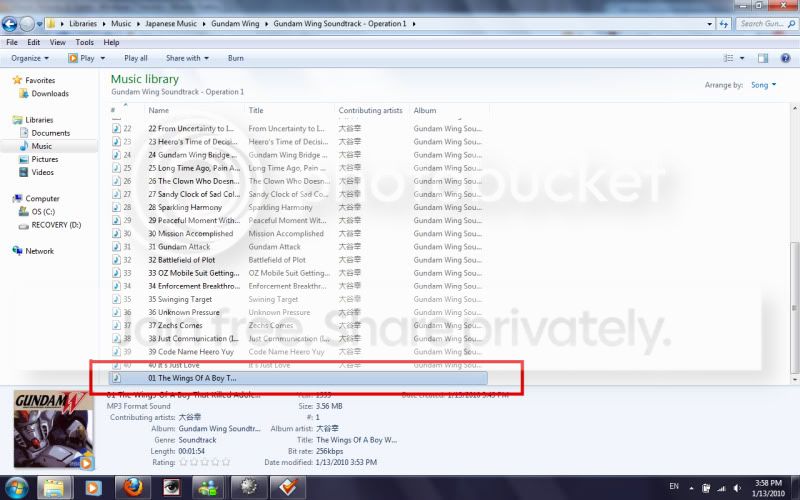Select the Music library in sidebar
This screenshot has width=800, height=500.
[41, 146]
